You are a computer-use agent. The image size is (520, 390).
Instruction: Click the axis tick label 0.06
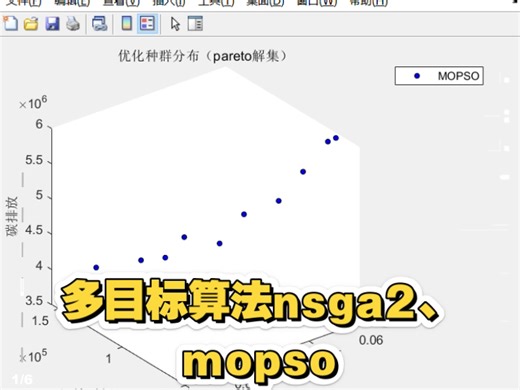click(x=371, y=340)
